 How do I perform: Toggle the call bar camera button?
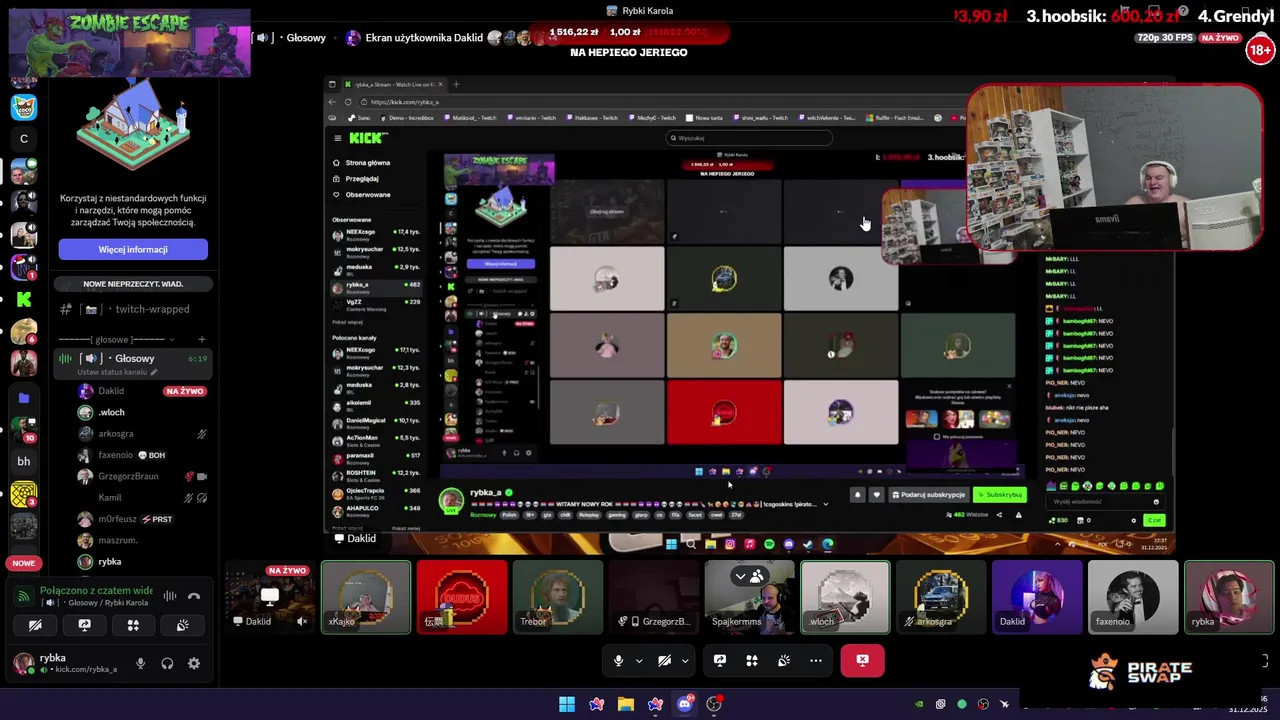664,660
